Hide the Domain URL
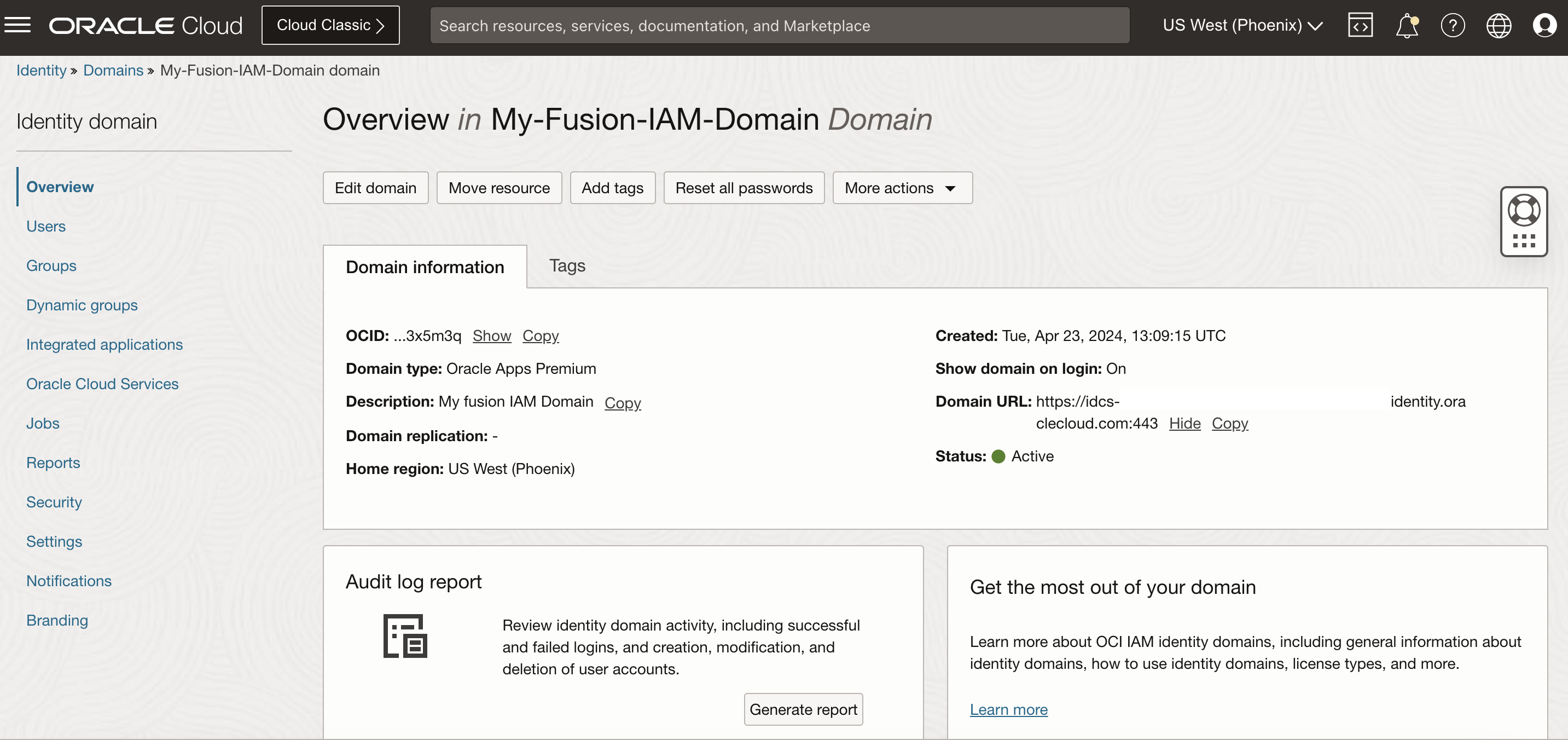 [1184, 423]
